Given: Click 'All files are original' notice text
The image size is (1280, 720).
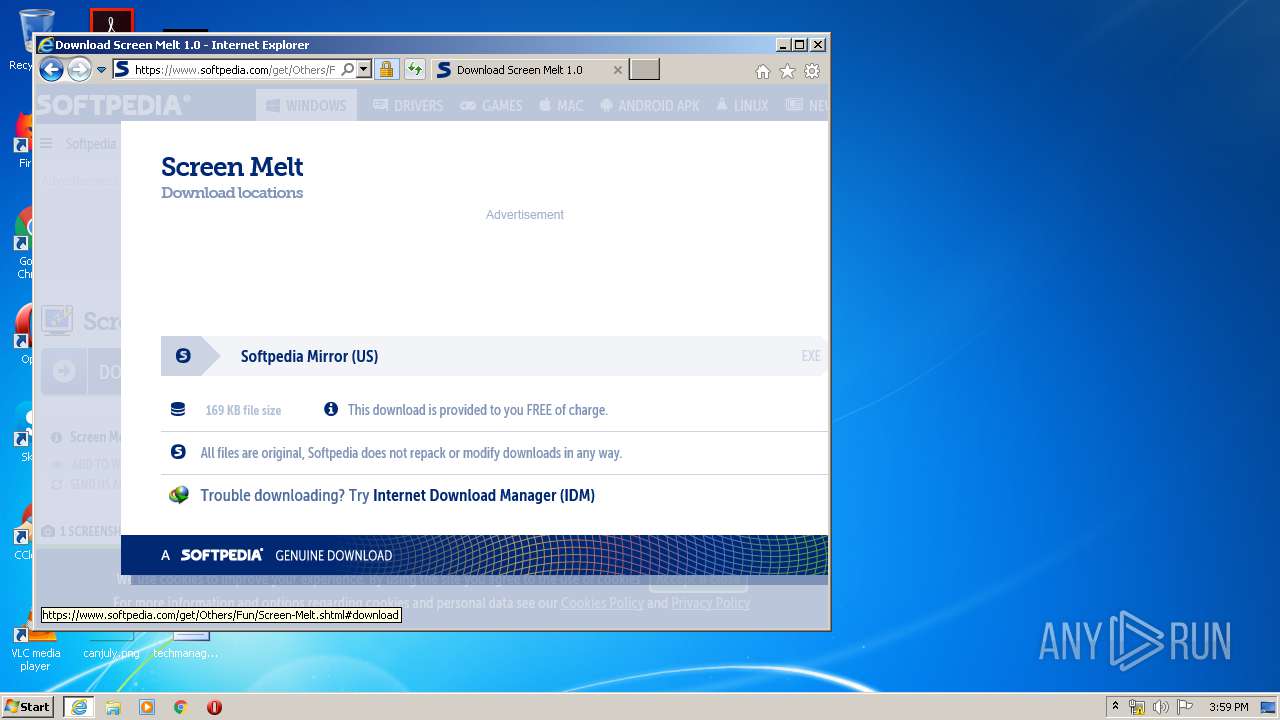Looking at the screenshot, I should point(411,453).
